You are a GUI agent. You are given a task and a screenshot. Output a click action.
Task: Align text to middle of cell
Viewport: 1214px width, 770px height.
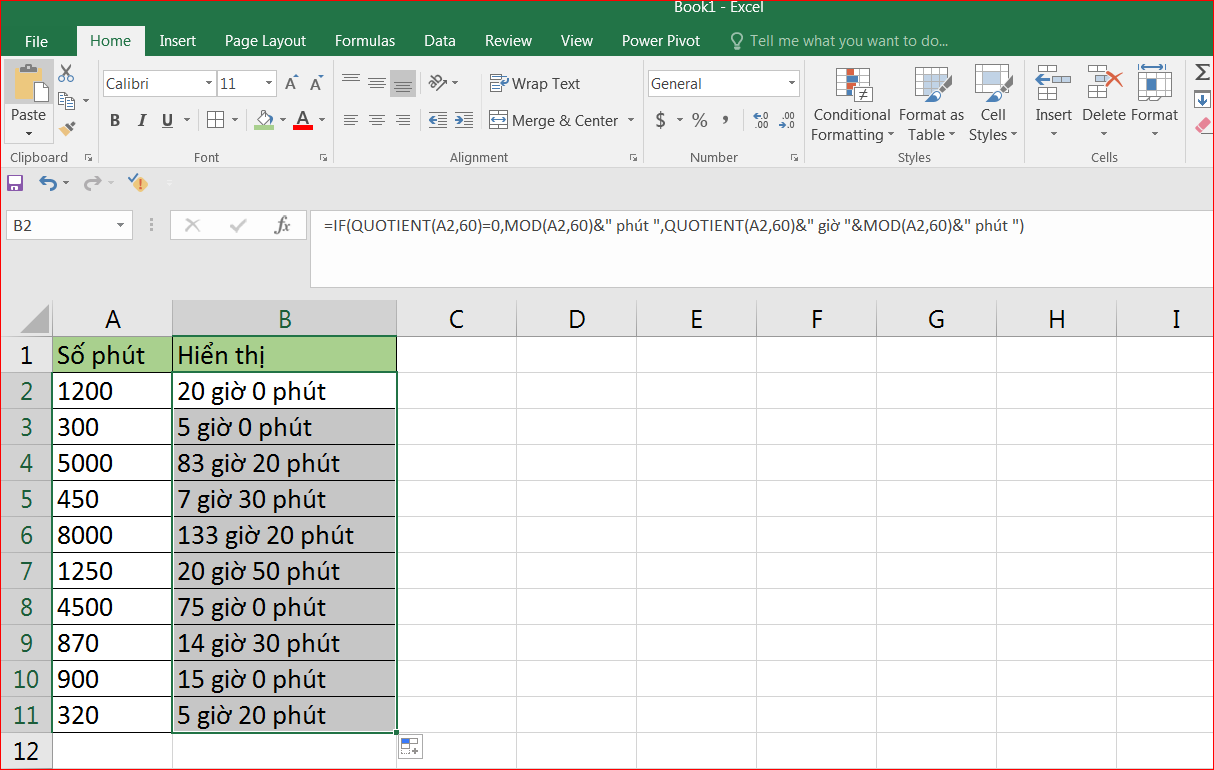click(x=377, y=83)
